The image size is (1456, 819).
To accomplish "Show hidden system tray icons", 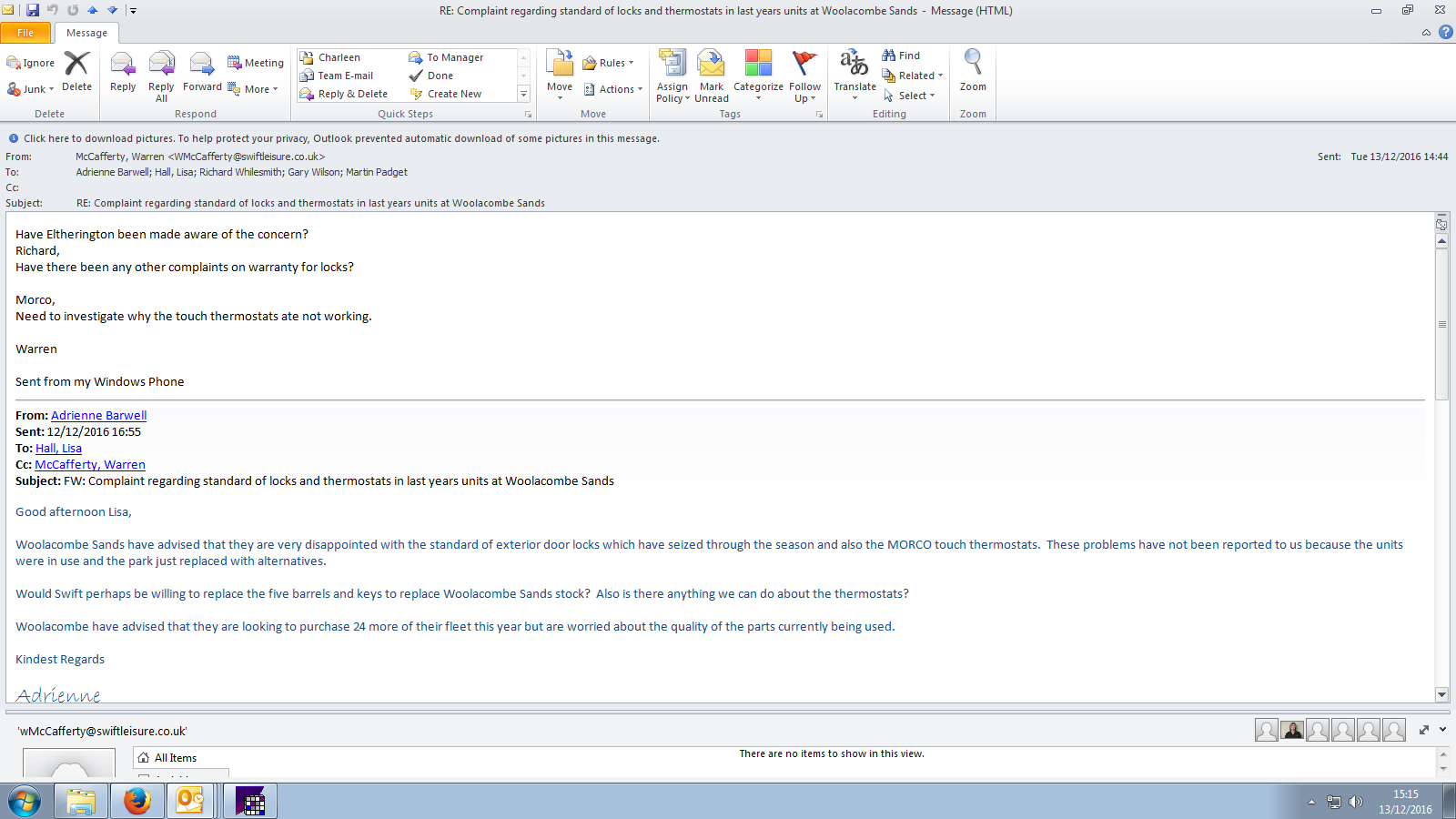I will pyautogui.click(x=1311, y=802).
